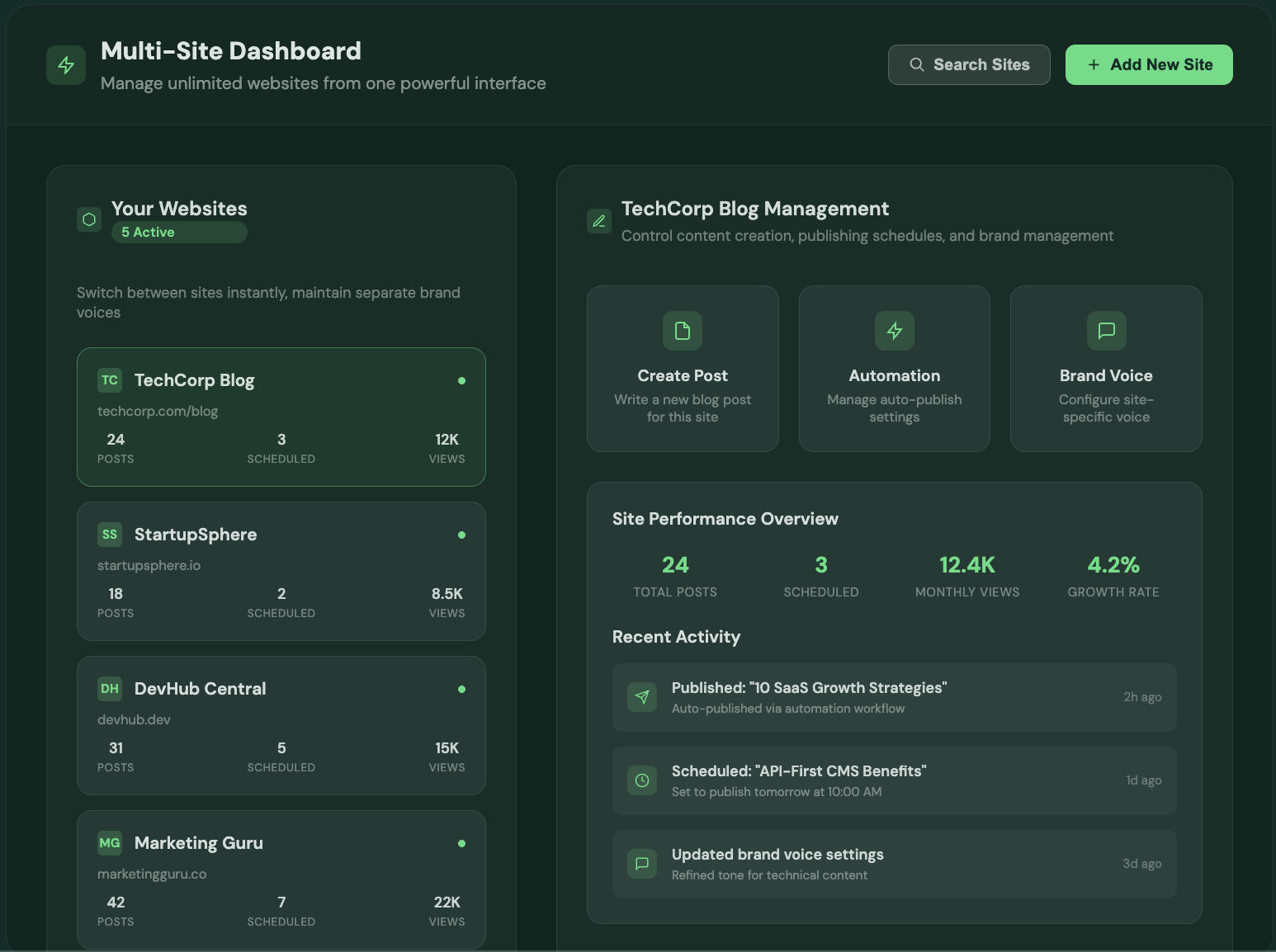Click the paper plane icon on Published activity
The height and width of the screenshot is (952, 1276).
642,697
